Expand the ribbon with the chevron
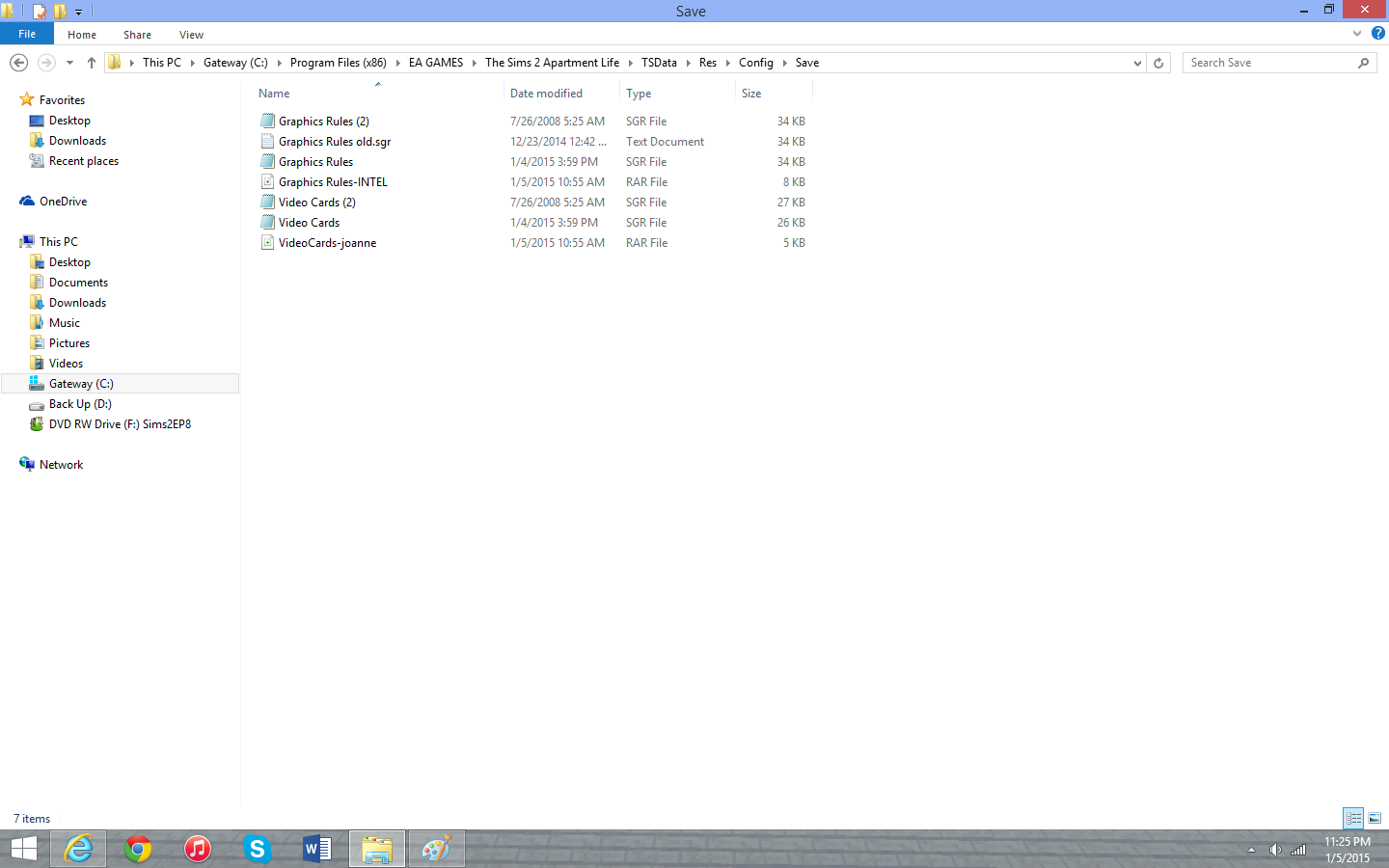The height and width of the screenshot is (868, 1389). click(1357, 33)
